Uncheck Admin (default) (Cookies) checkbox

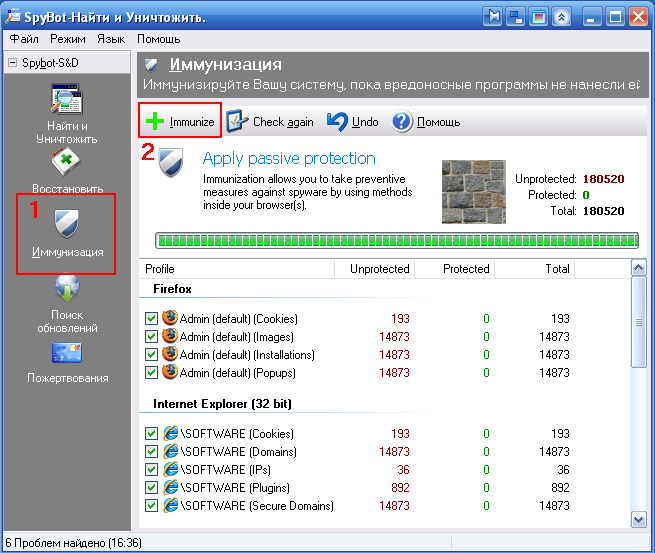click(x=151, y=318)
